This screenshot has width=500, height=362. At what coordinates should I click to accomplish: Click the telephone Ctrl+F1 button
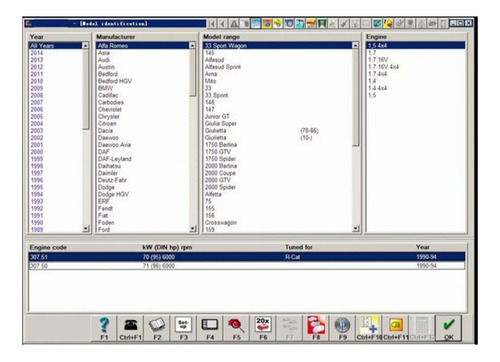click(x=130, y=328)
